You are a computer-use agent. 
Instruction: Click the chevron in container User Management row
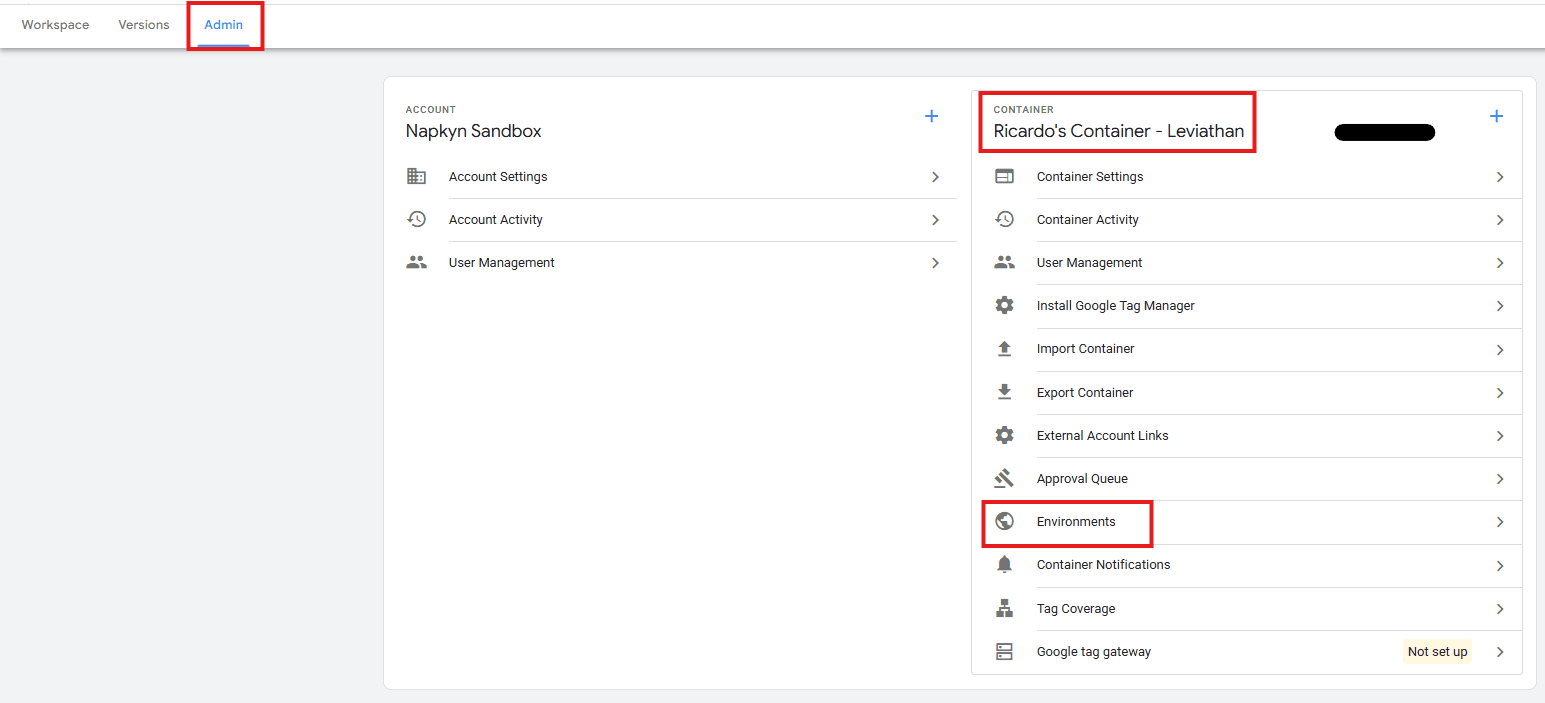[x=1500, y=262]
